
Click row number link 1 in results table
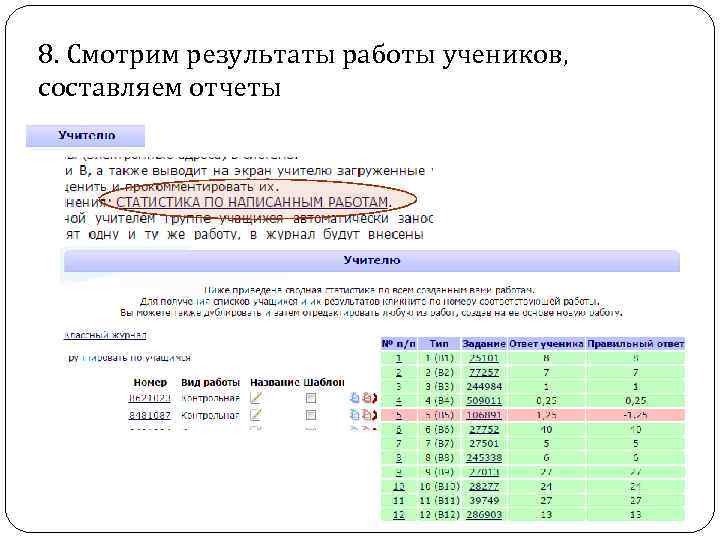[x=399, y=358]
